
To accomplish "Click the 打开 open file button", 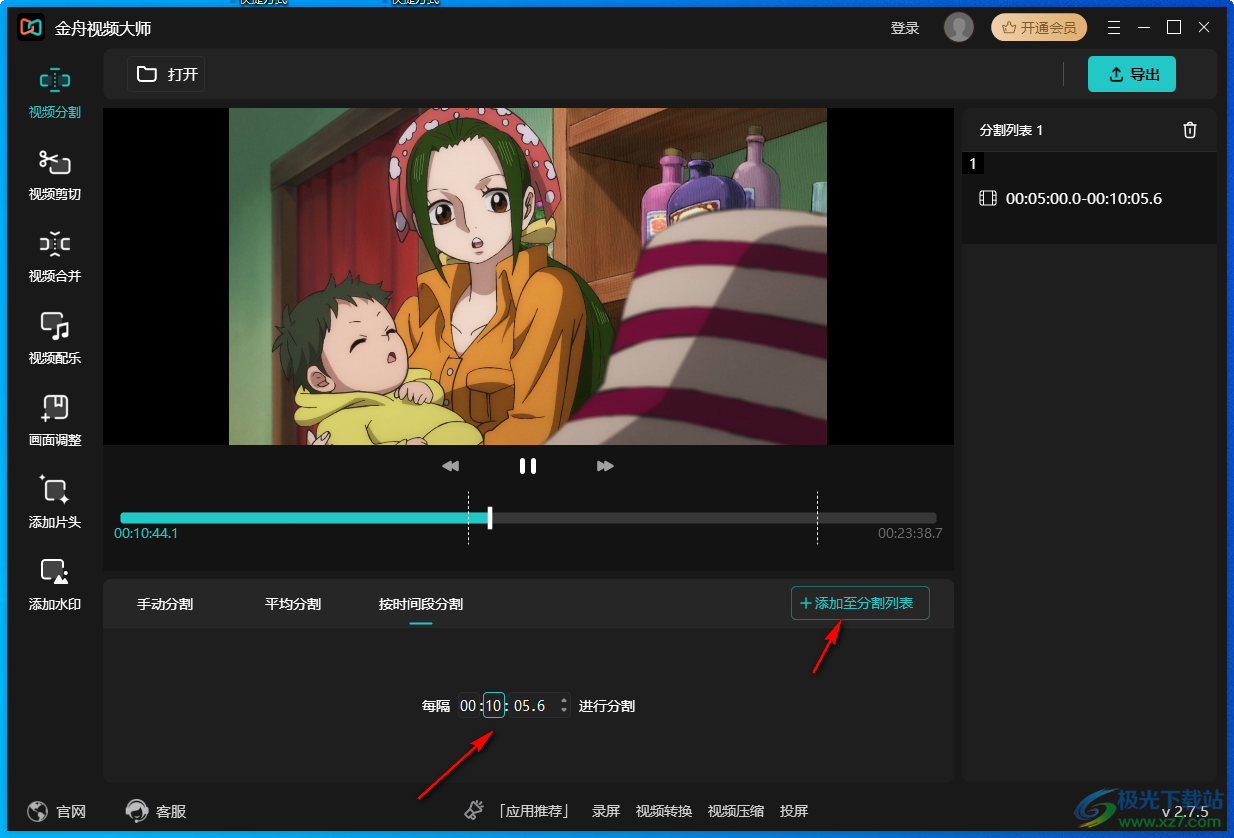I will pyautogui.click(x=167, y=74).
